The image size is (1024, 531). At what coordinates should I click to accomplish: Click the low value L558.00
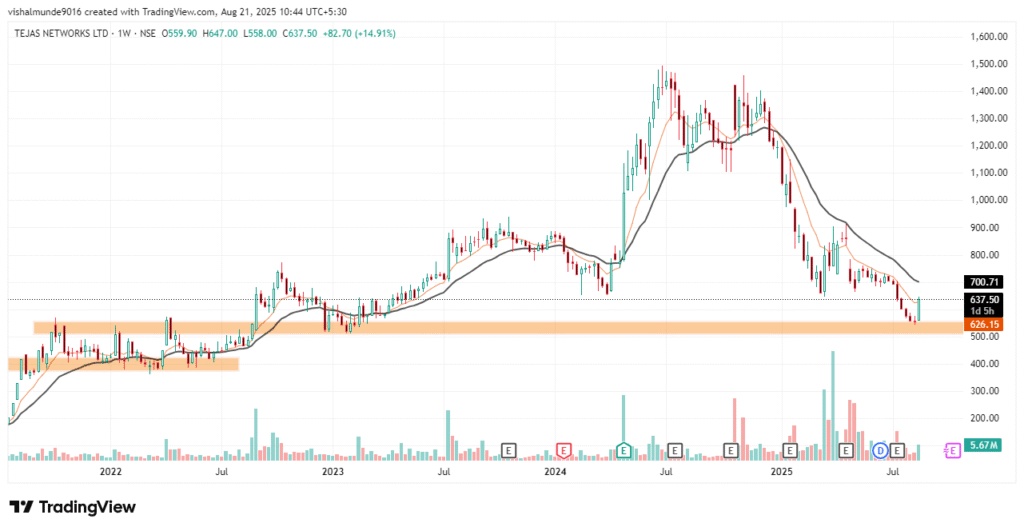click(x=260, y=33)
